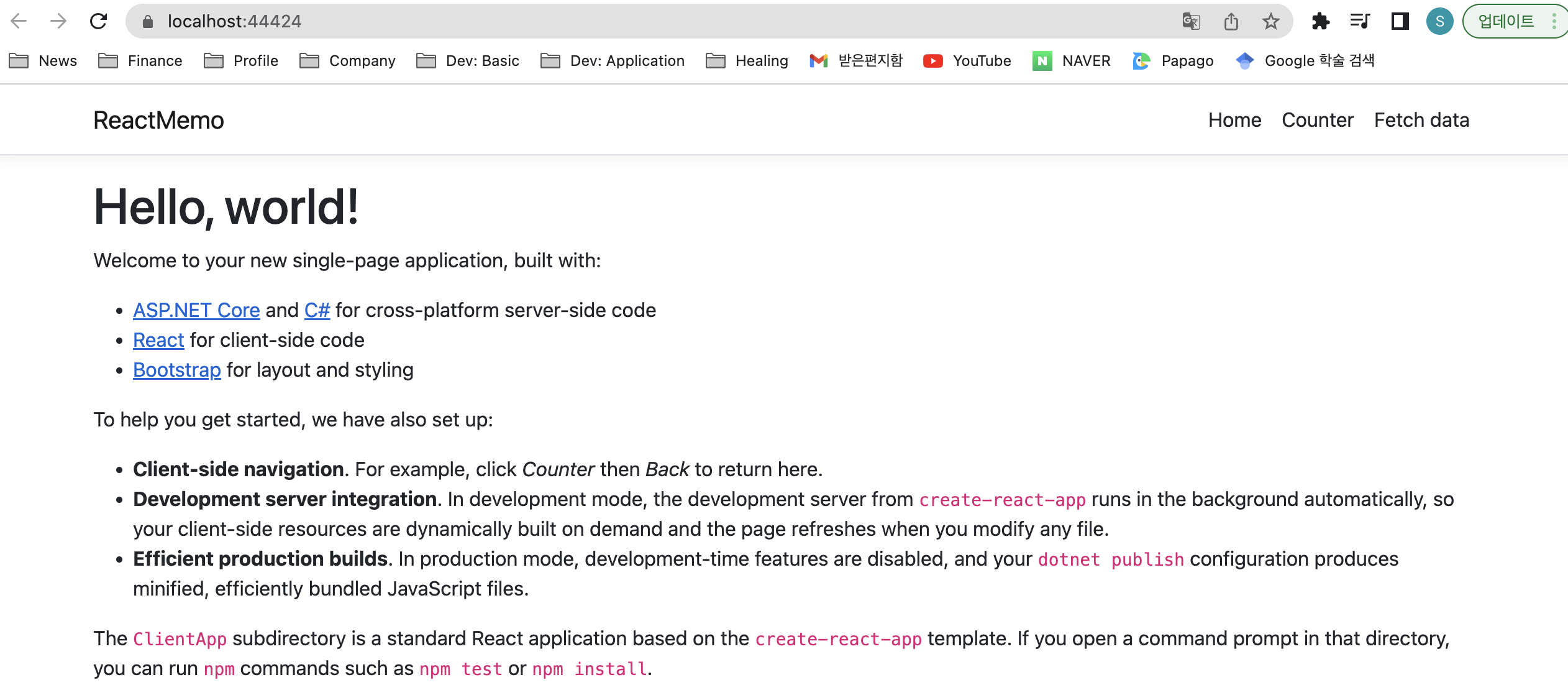The image size is (1568, 695).
Task: Click the ReactMemo brand title
Action: pyautogui.click(x=158, y=120)
